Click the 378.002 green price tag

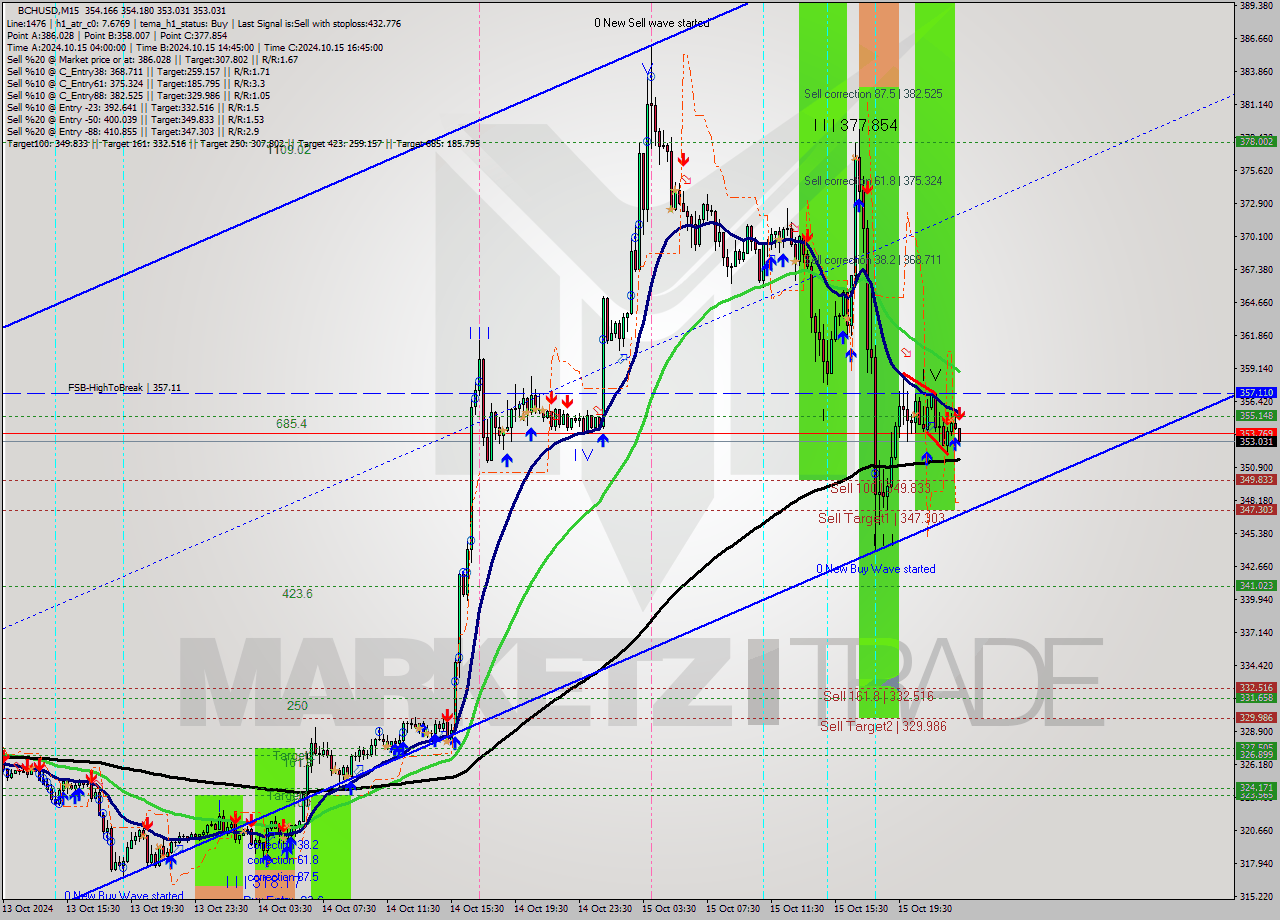tap(1256, 141)
